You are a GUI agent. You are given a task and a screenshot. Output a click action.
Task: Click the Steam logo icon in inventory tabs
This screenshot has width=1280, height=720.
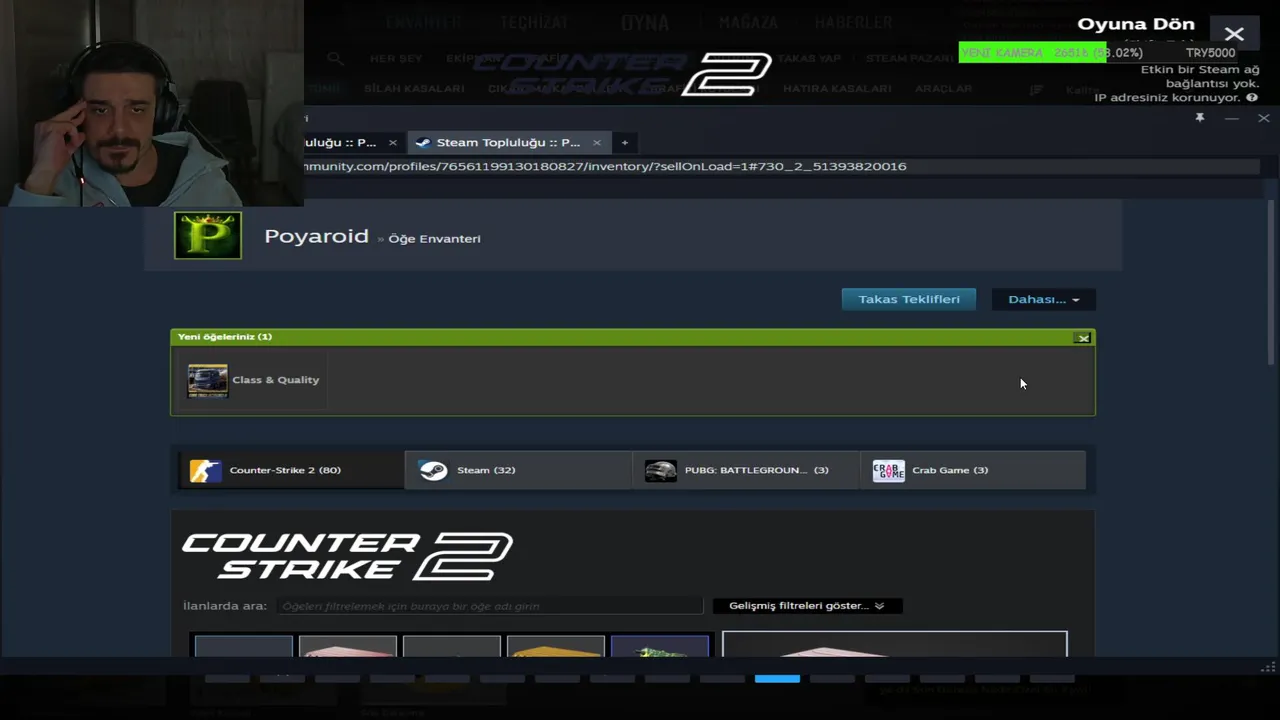pyautogui.click(x=433, y=470)
